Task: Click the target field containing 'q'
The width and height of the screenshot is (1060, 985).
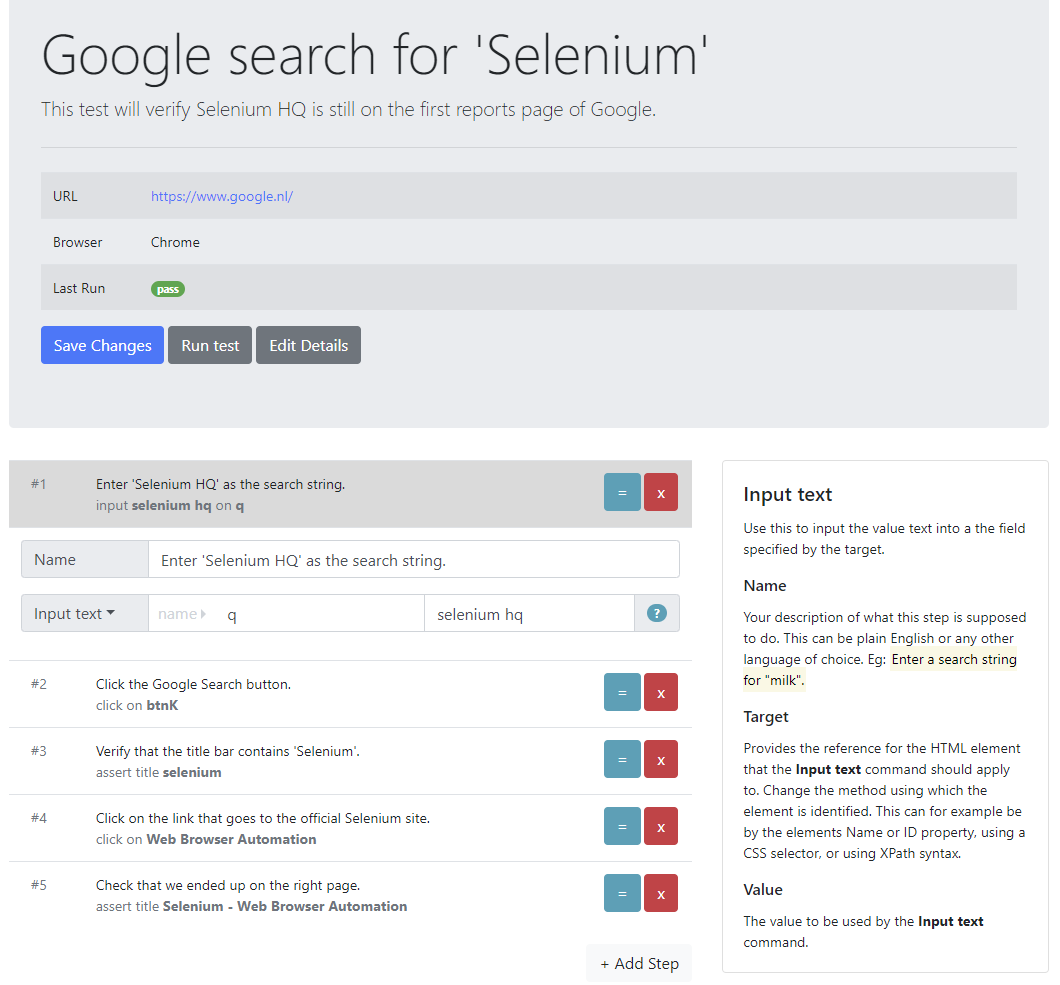Action: pyautogui.click(x=321, y=613)
